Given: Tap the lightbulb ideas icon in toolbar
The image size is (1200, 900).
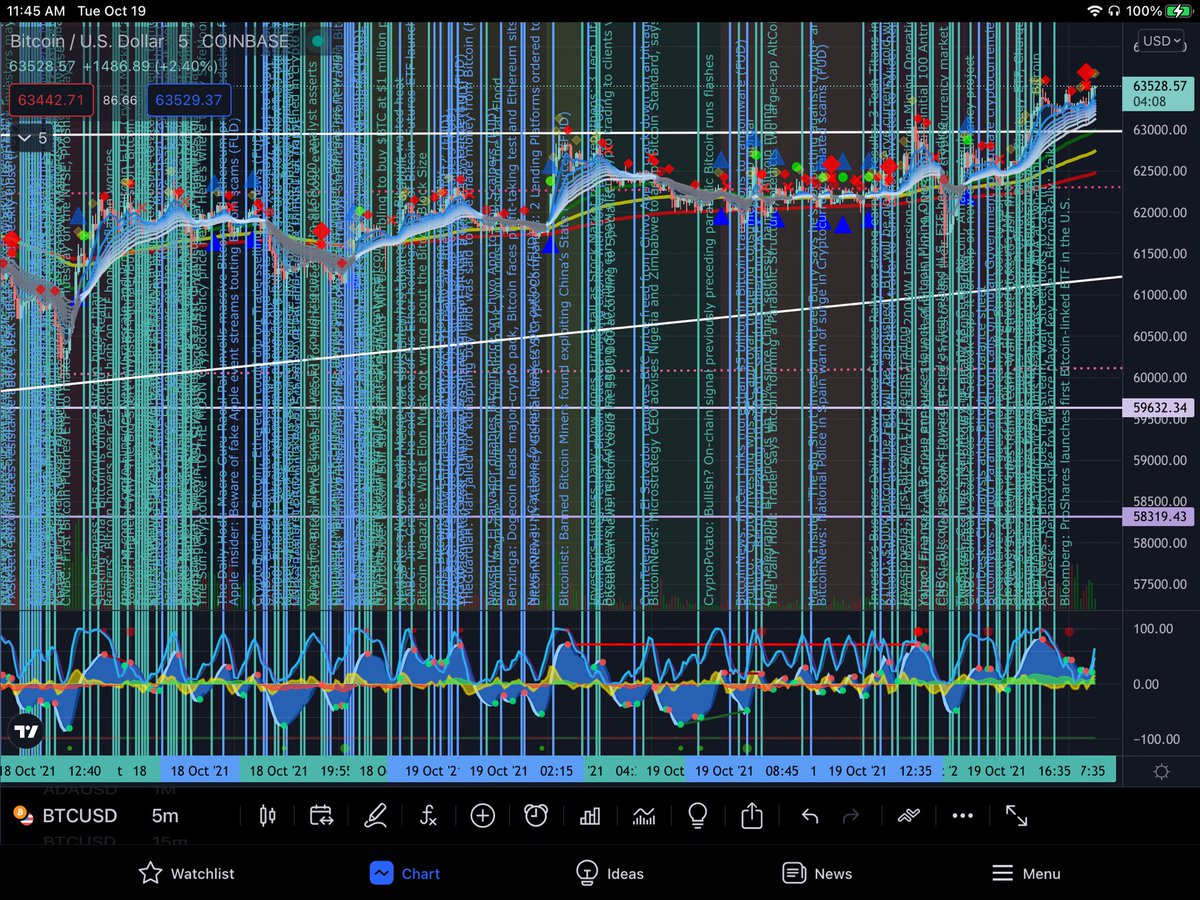Looking at the screenshot, I should click(698, 816).
